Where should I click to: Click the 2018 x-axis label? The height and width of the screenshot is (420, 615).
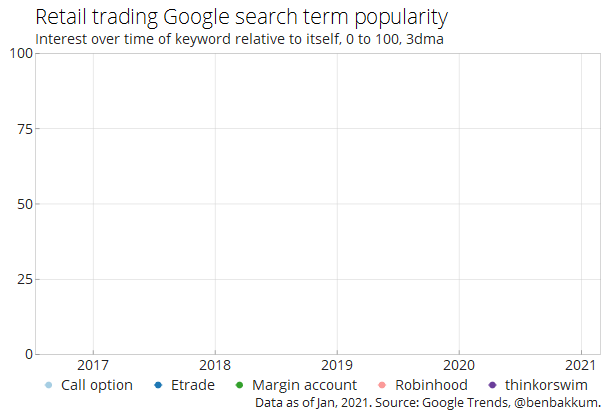(x=215, y=365)
